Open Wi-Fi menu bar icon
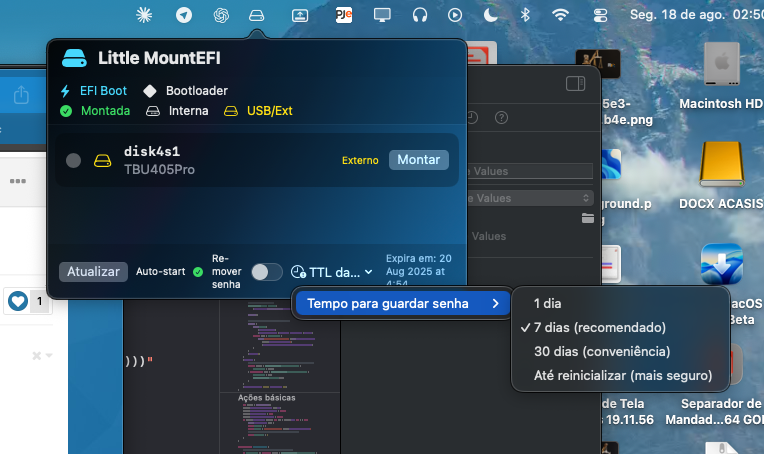The width and height of the screenshot is (764, 454). pos(560,15)
